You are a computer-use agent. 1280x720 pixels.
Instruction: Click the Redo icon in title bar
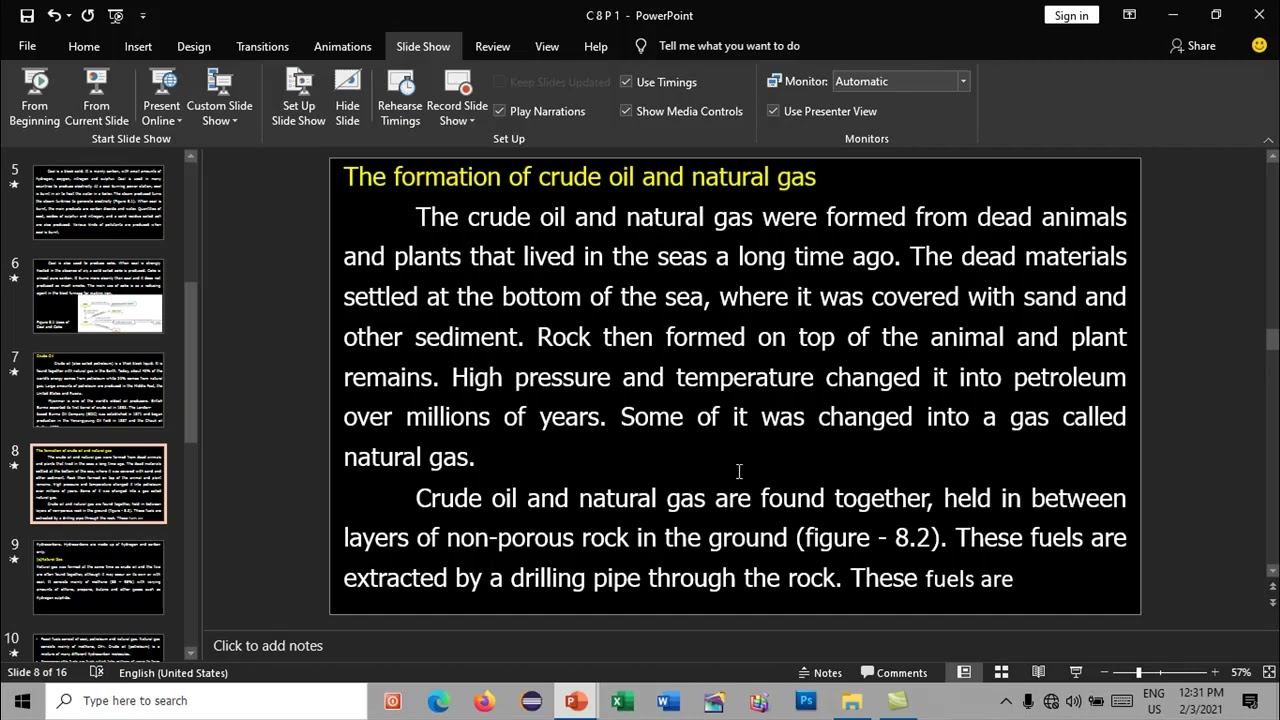coord(88,15)
